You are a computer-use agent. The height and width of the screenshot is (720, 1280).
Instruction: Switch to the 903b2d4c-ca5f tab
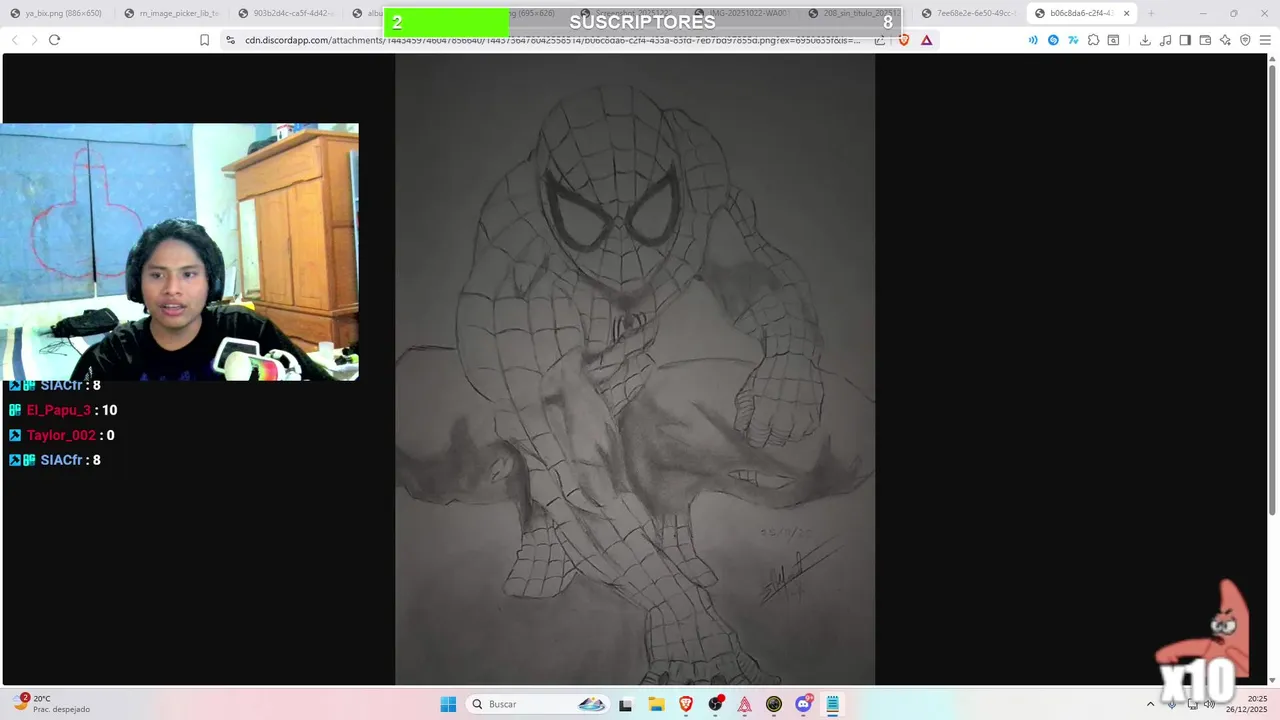tap(286, 13)
